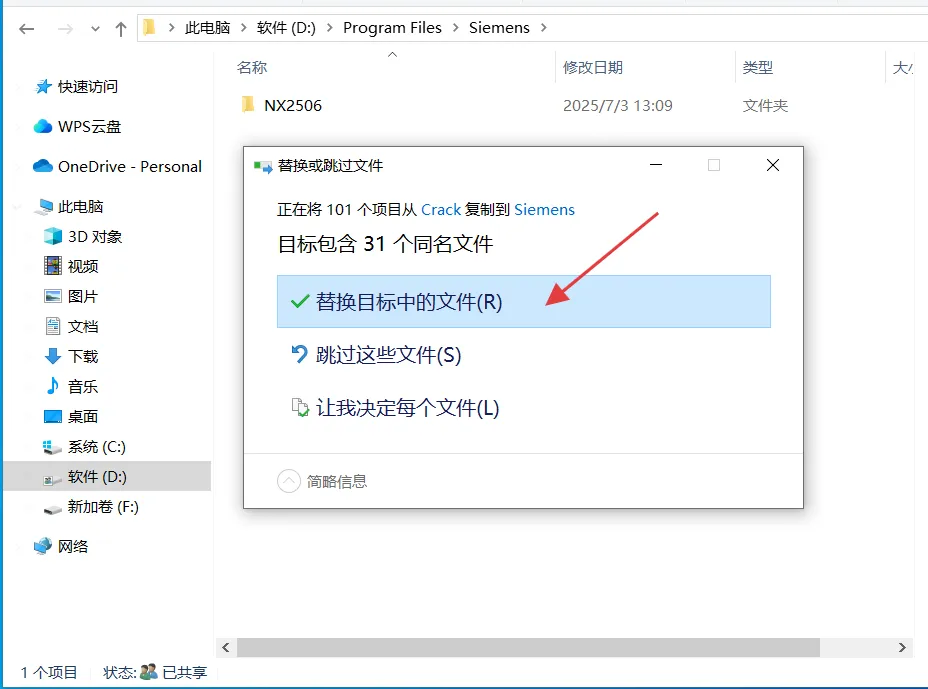This screenshot has width=928, height=689.
Task: Click the 新加卷 (F:) drive icon
Action: 52,508
